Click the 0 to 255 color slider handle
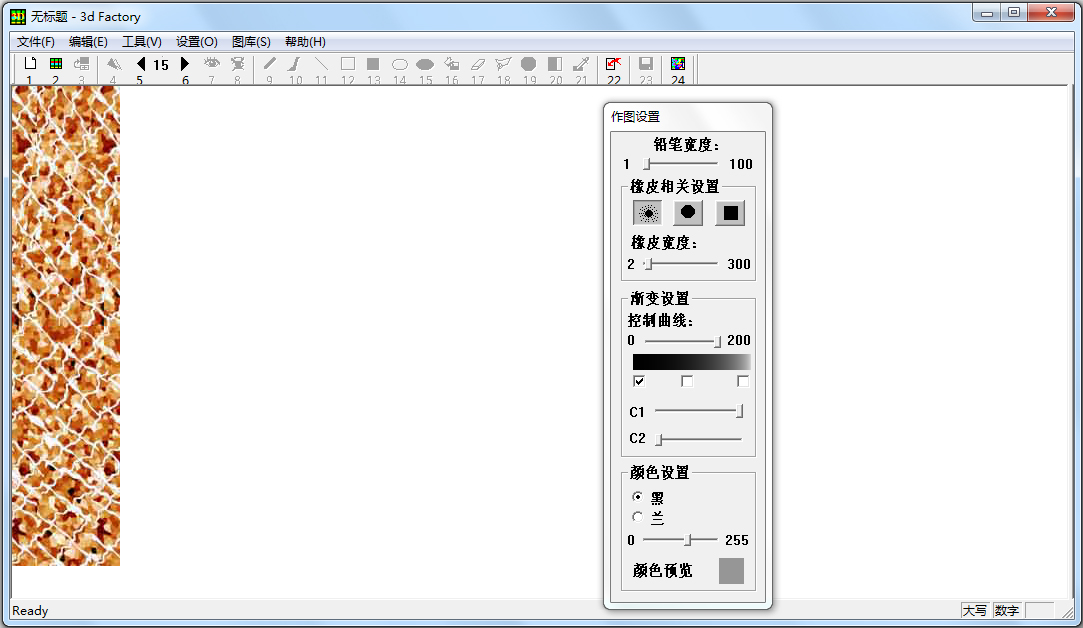Screen dimensions: 1083x628 pos(688,540)
